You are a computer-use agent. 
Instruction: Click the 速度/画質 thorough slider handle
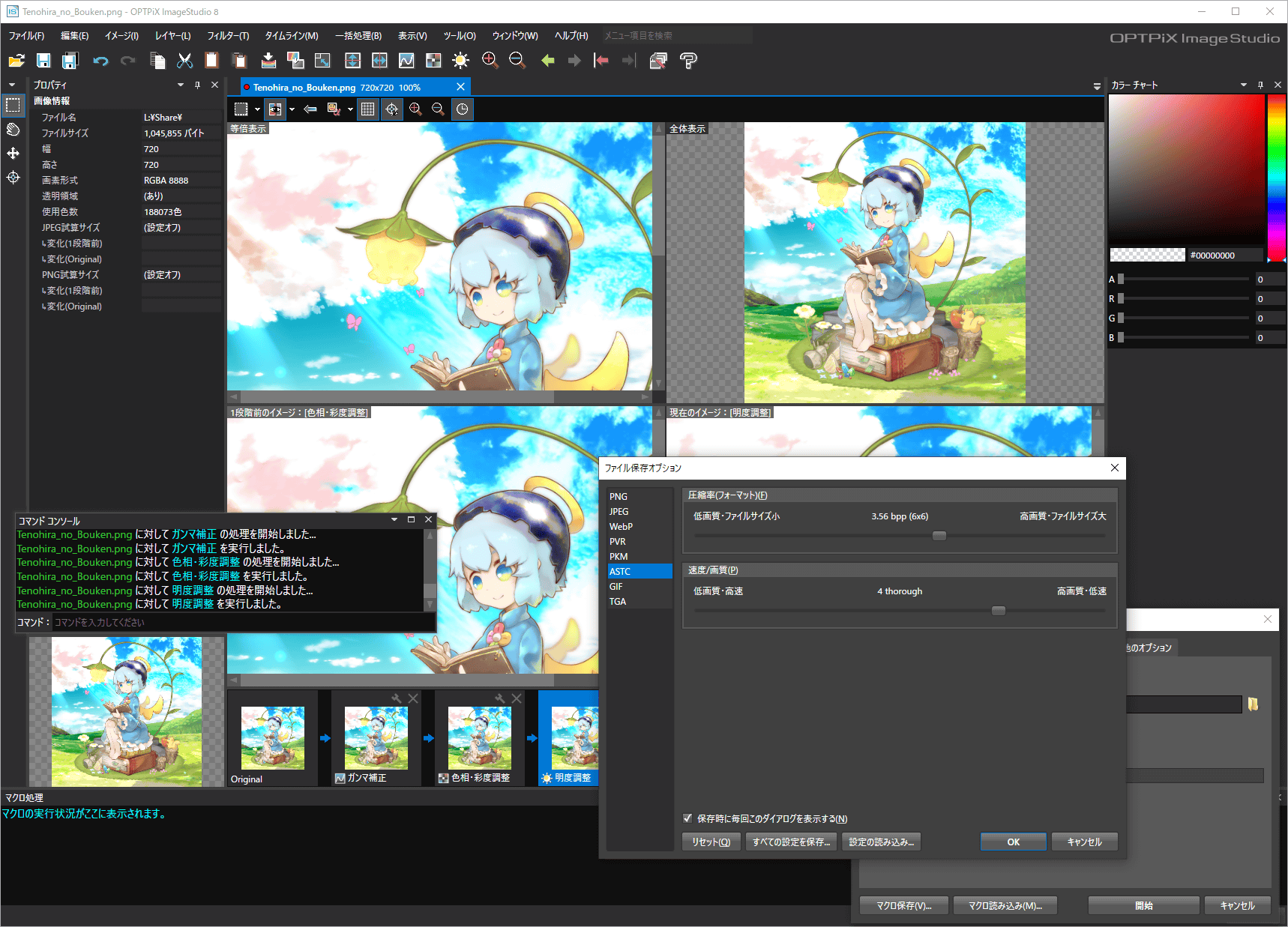(x=998, y=611)
